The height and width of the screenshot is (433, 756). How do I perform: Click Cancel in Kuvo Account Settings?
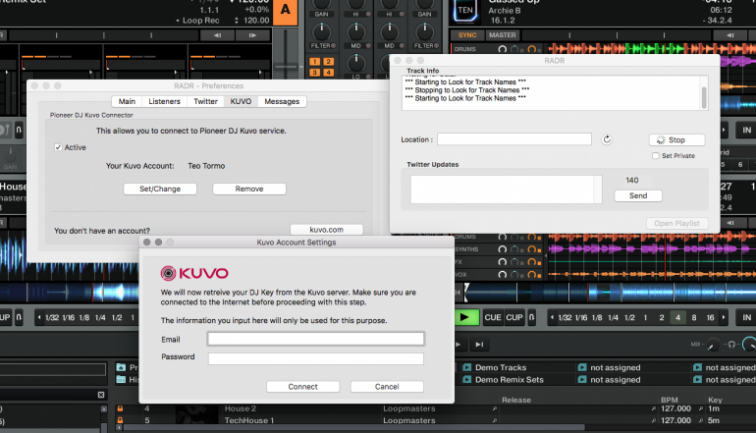point(387,386)
